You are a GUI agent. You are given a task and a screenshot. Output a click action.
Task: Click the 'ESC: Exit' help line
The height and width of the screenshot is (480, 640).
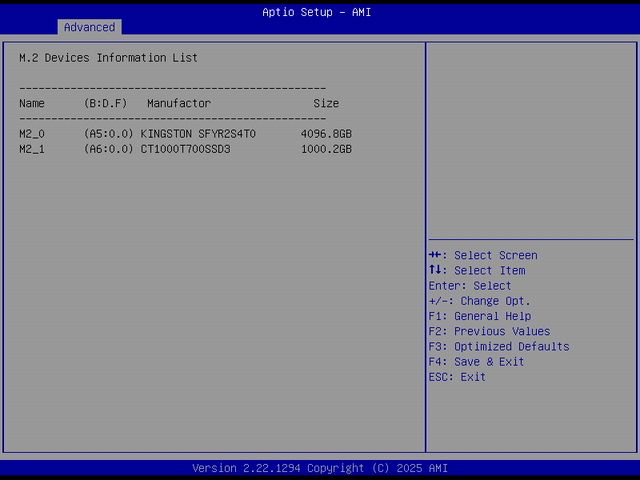[457, 377]
